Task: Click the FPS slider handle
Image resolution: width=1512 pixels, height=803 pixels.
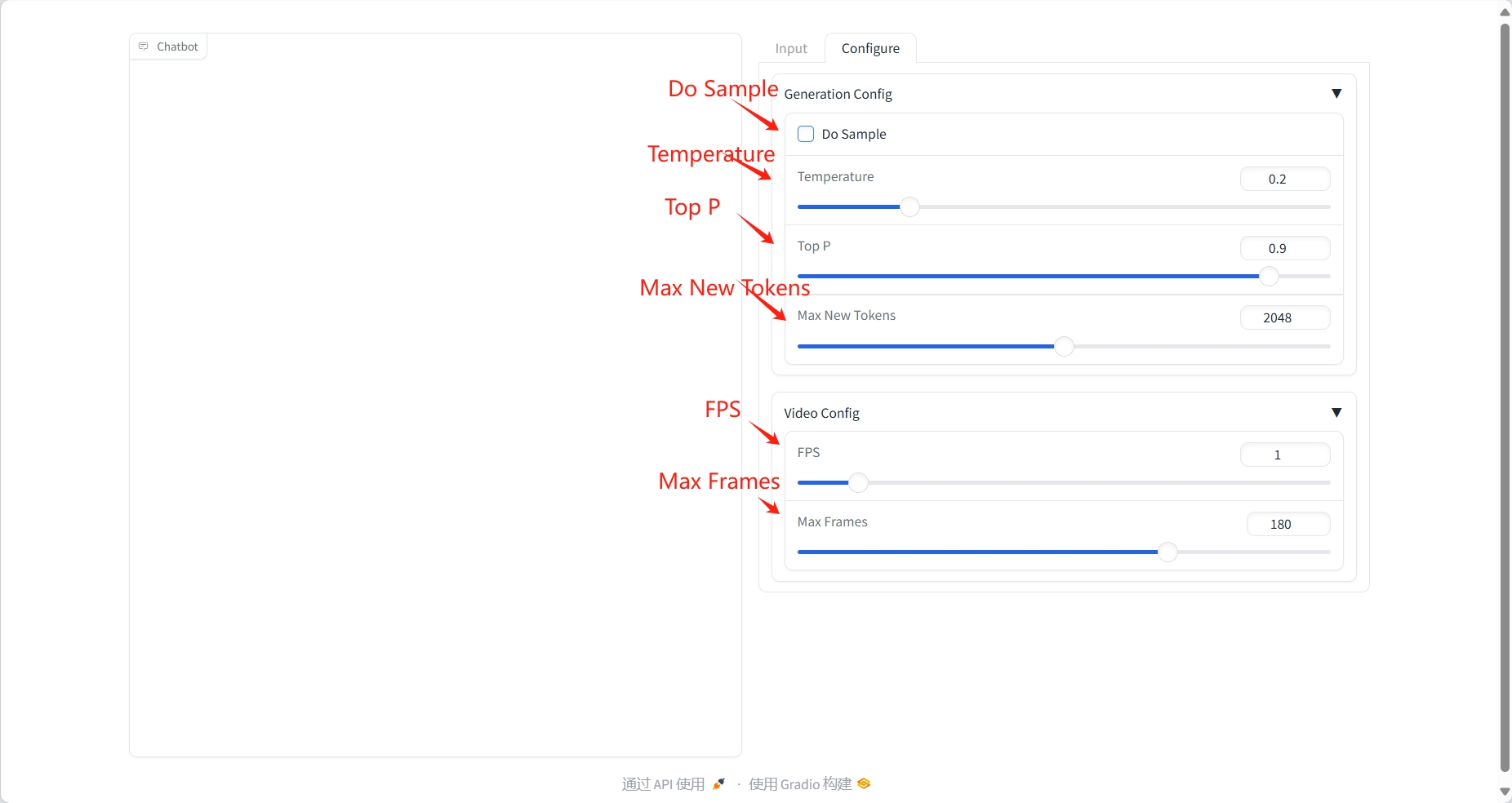Action: click(x=858, y=483)
